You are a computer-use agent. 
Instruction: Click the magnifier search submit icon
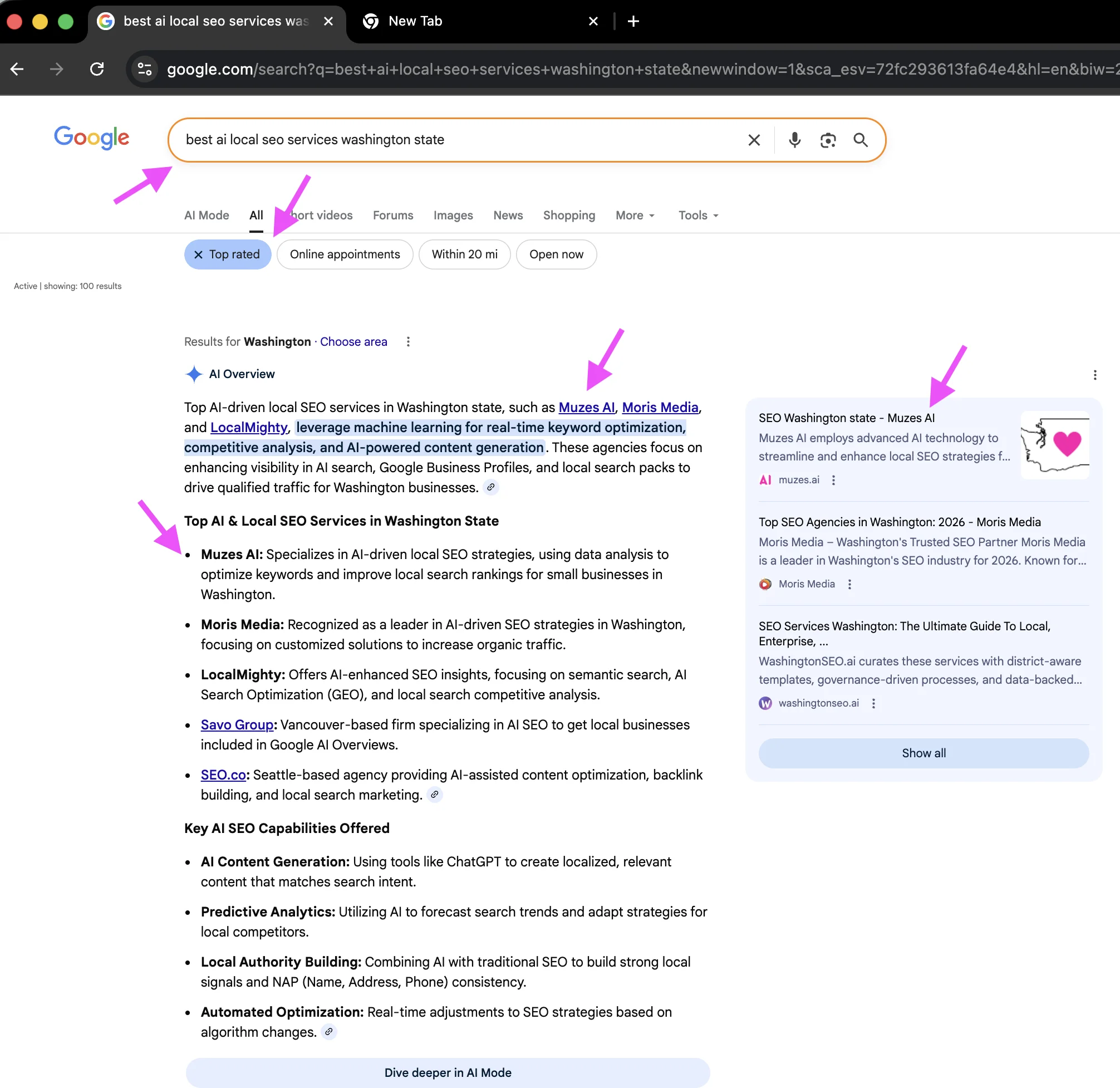pos(861,140)
